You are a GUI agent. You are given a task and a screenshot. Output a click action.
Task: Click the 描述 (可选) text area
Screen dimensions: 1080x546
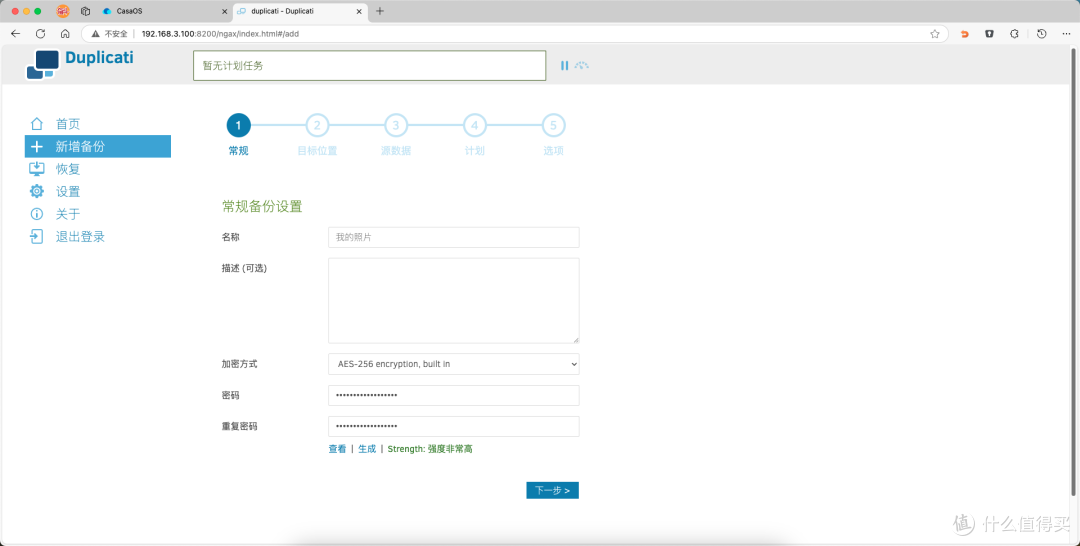[453, 301]
